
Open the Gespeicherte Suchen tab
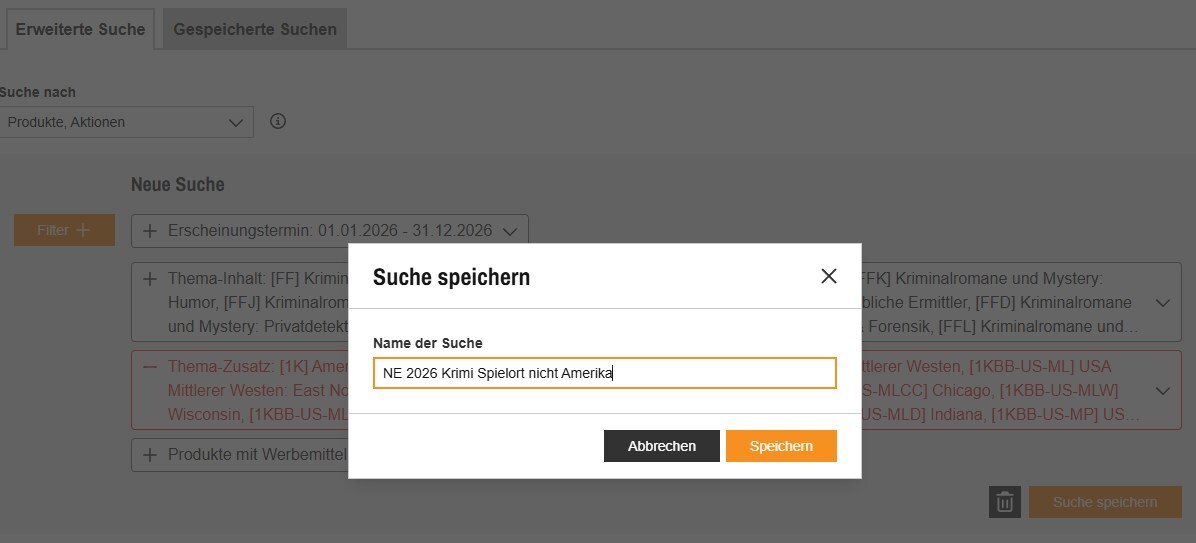(x=255, y=29)
